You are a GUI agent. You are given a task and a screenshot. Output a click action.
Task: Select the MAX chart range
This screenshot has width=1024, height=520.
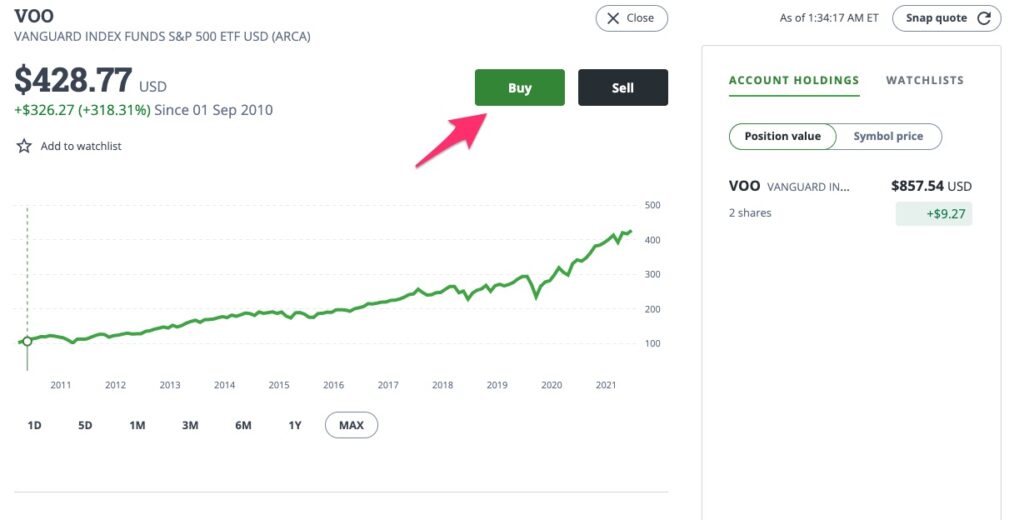pos(351,425)
